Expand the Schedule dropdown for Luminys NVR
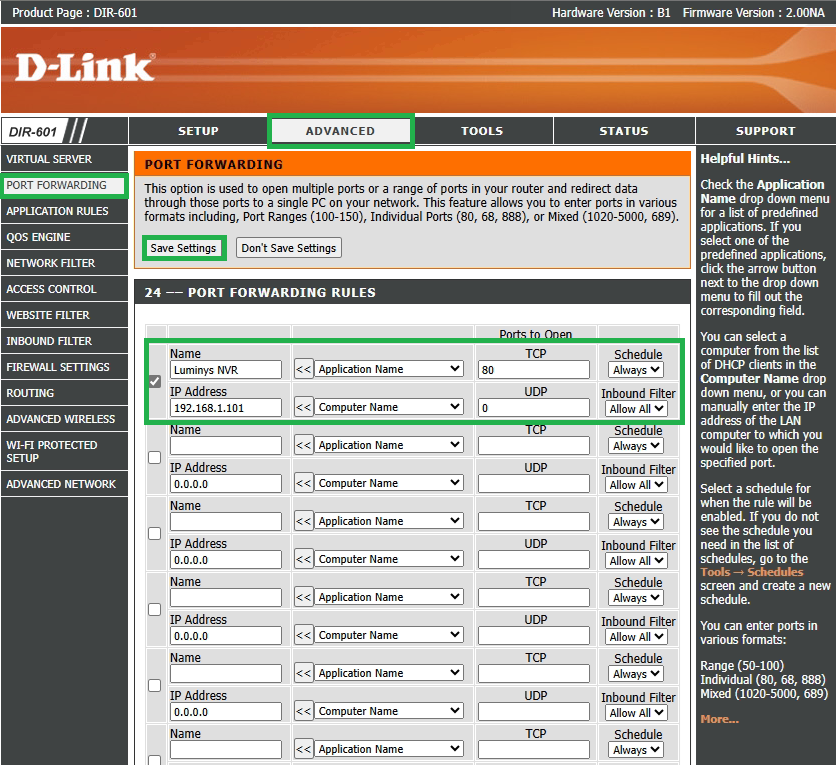The height and width of the screenshot is (765, 836). [636, 370]
